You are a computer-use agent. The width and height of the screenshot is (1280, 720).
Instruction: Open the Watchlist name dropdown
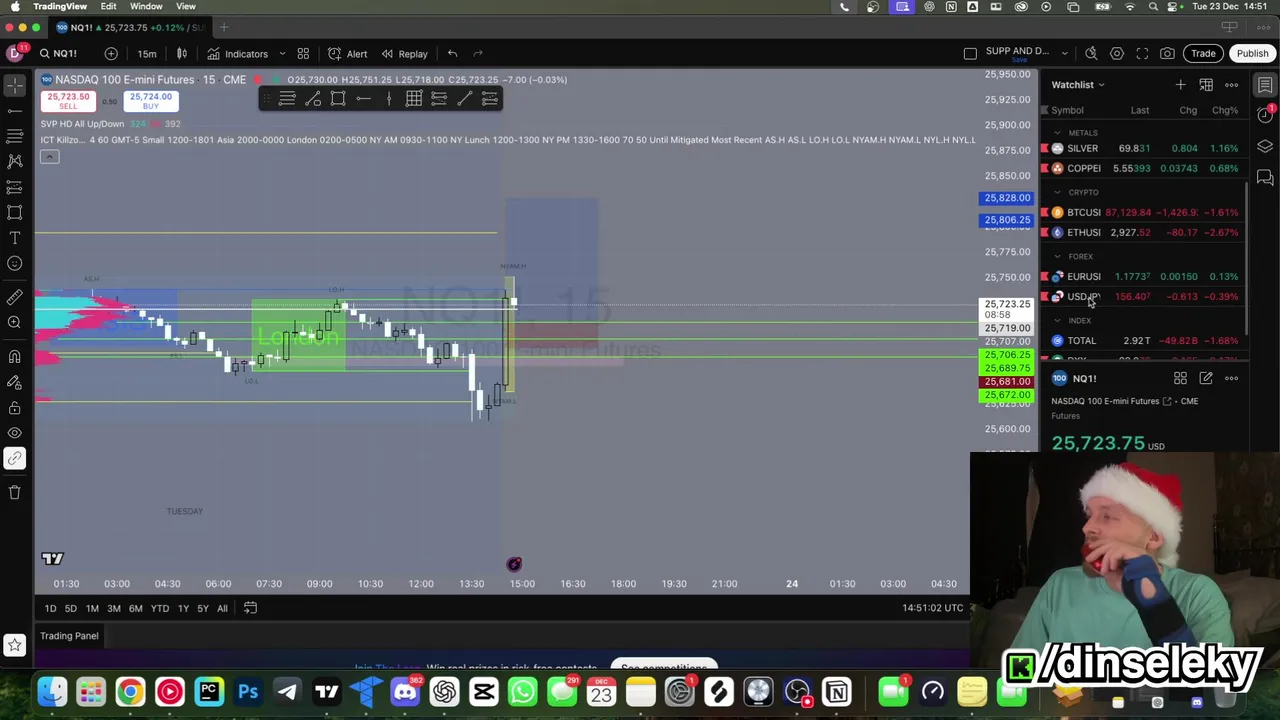1078,85
